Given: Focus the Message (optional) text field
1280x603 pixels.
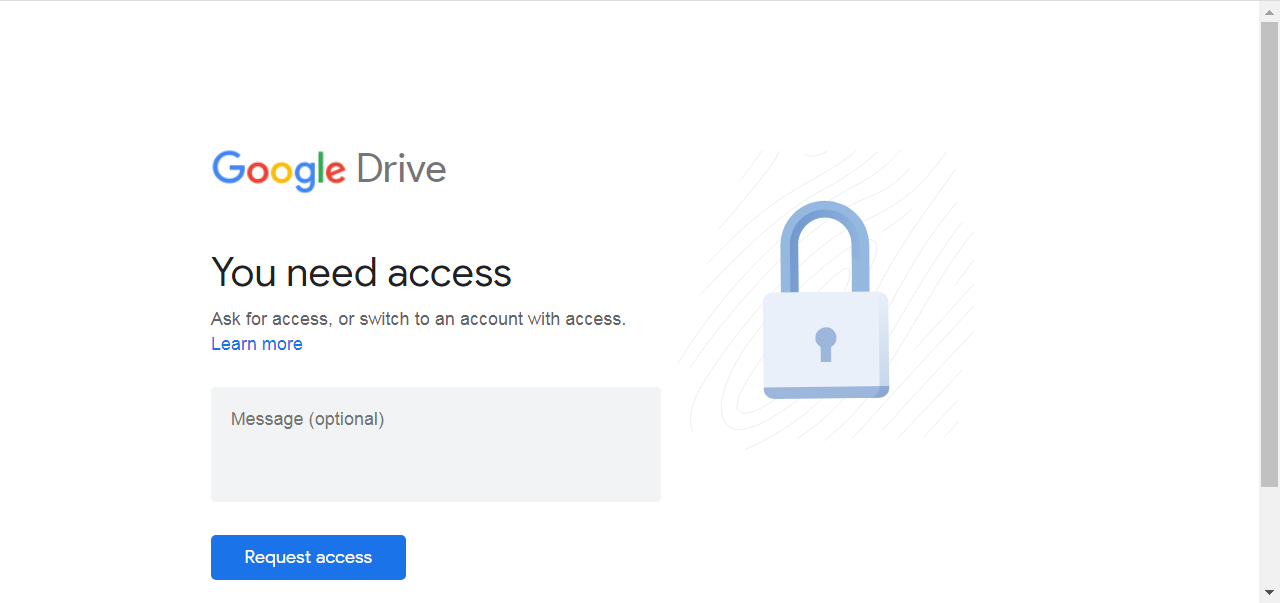Looking at the screenshot, I should (435, 444).
